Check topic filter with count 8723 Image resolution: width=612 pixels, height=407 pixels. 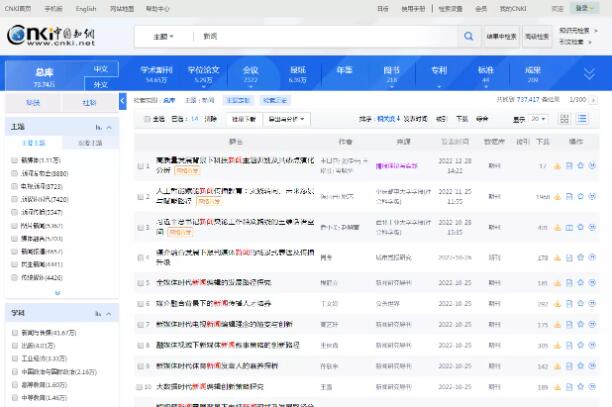(14, 186)
